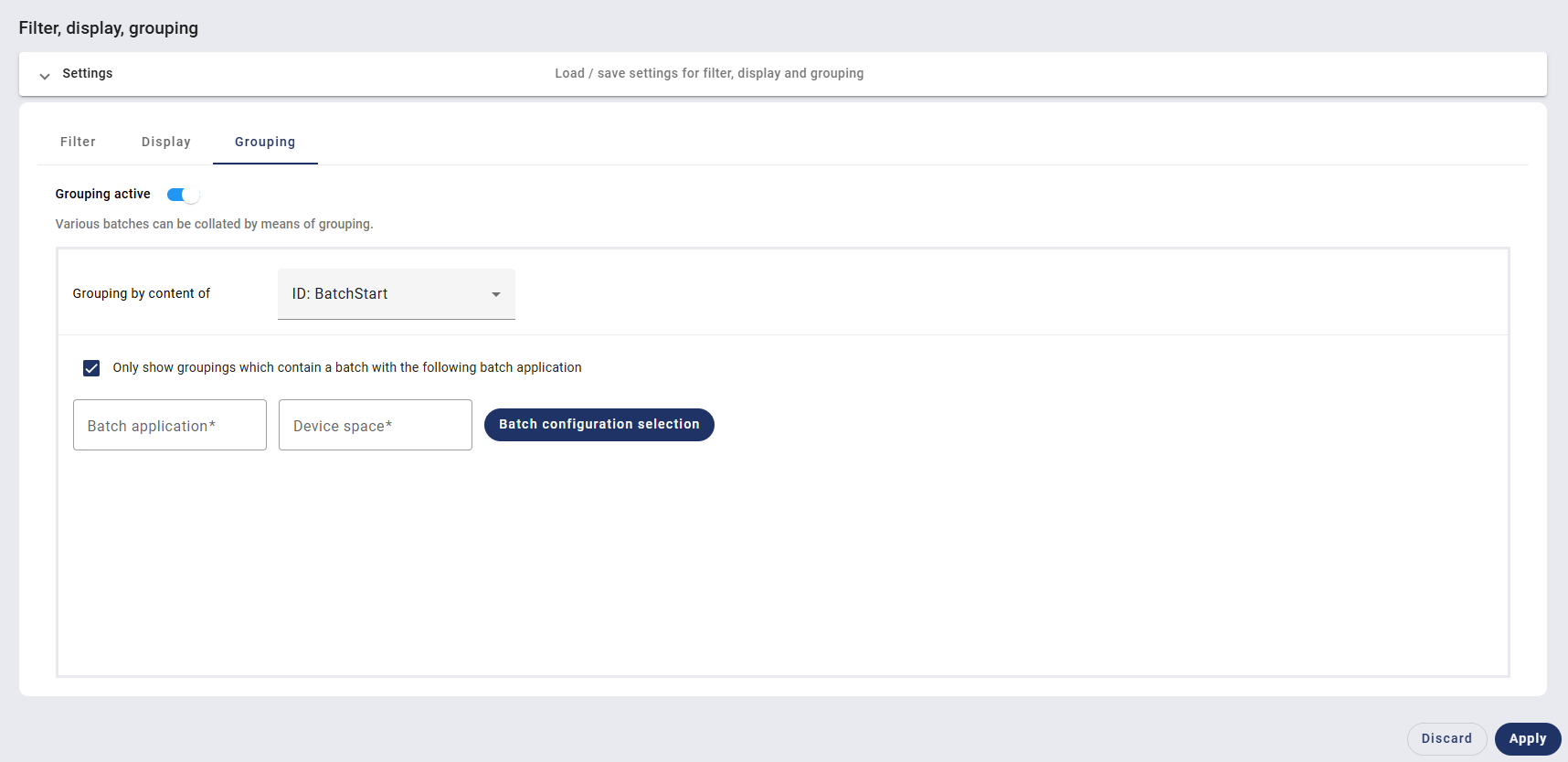
Task: Click the Grouping active label
Action: click(x=102, y=194)
